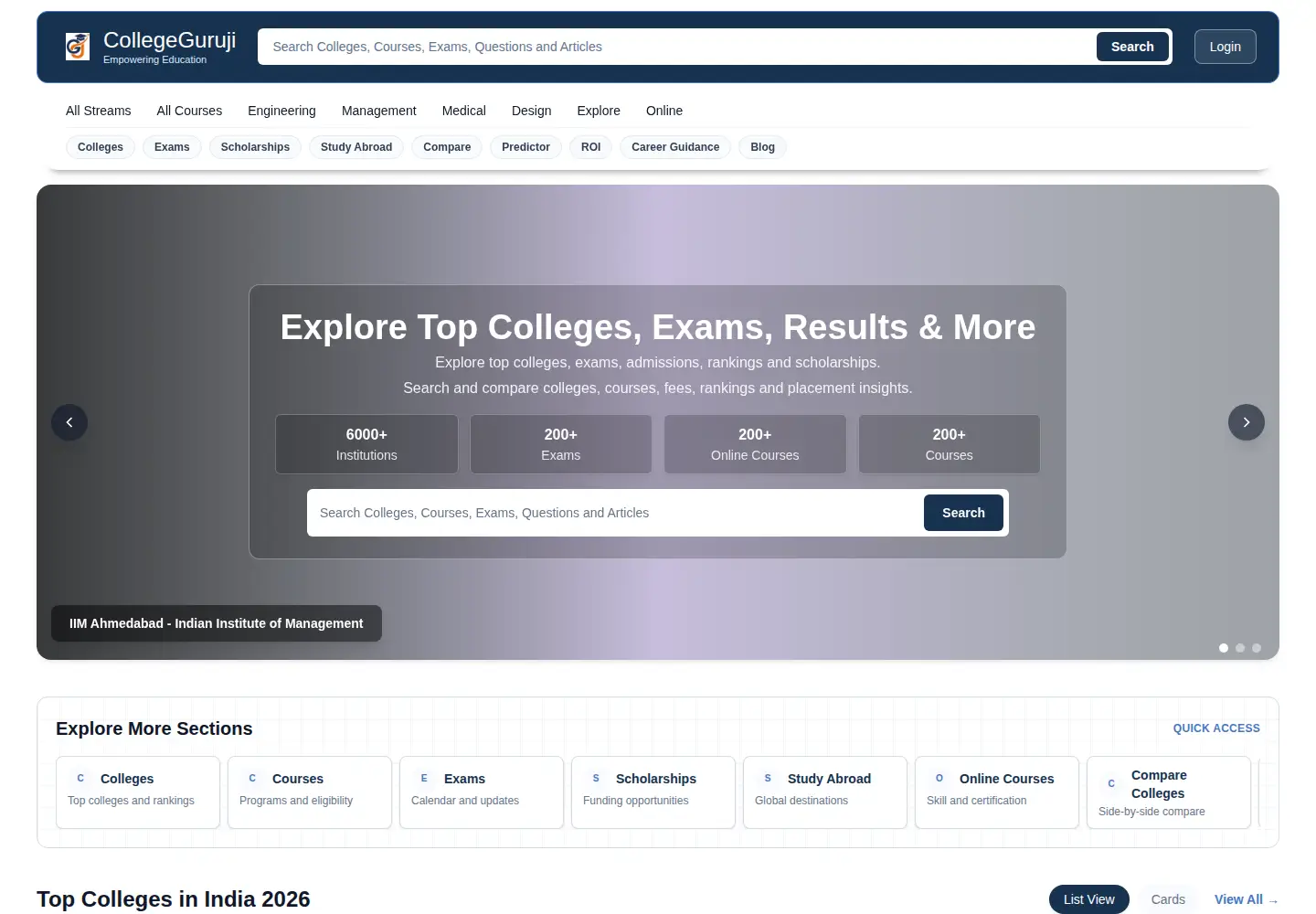This screenshot has height=914, width=1316.
Task: Go to previous hero slide arrow
Action: [x=69, y=422]
